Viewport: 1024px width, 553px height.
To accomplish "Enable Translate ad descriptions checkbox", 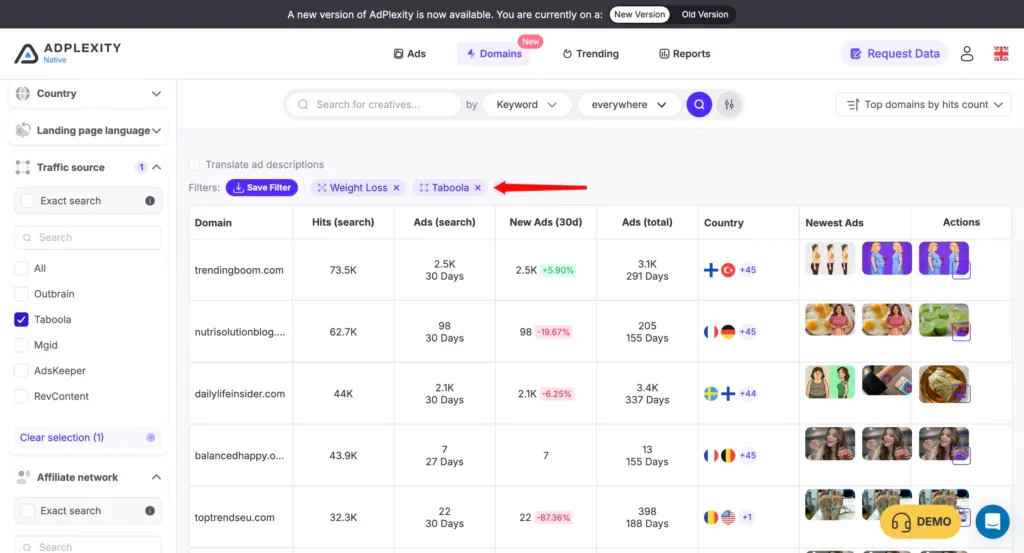I will (194, 165).
